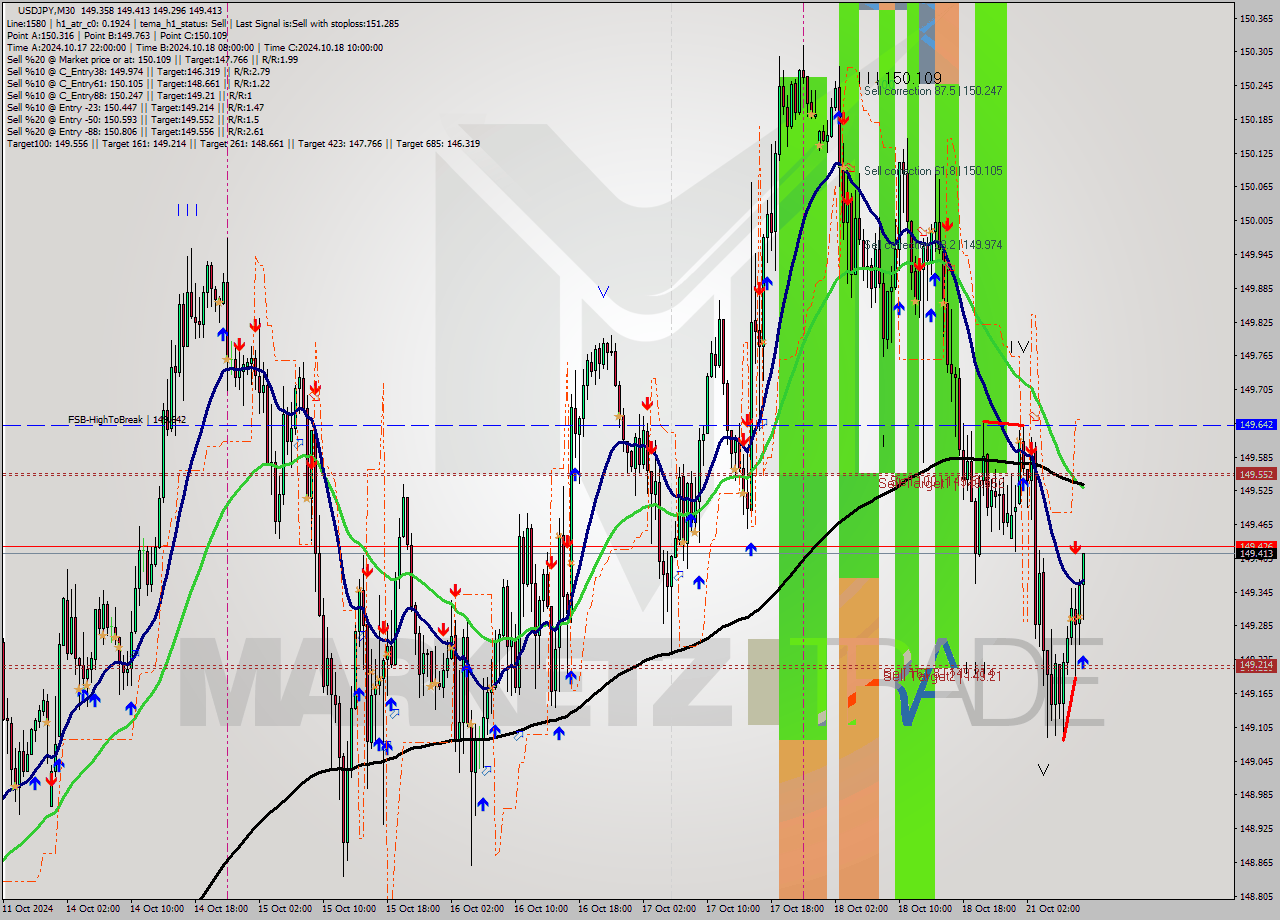Click the Target100: 149.556 targets line
Image resolution: width=1280 pixels, height=920 pixels.
(x=243, y=143)
